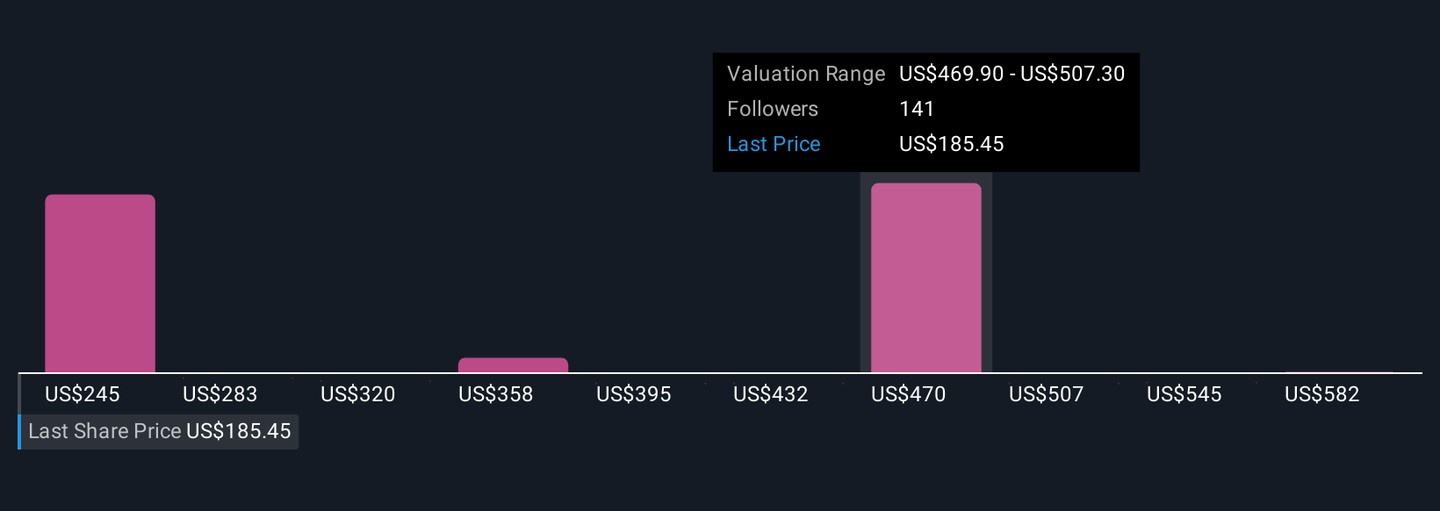Click the Last Share Price label
The width and height of the screenshot is (1440, 511).
[105, 431]
